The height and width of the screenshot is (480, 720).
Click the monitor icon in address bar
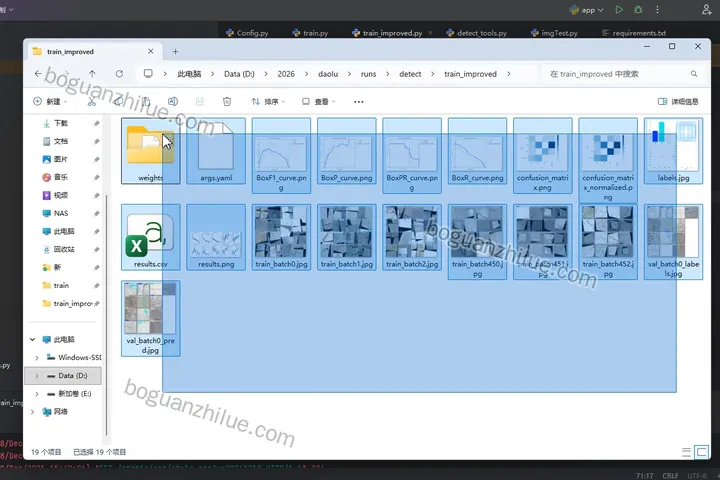(148, 73)
